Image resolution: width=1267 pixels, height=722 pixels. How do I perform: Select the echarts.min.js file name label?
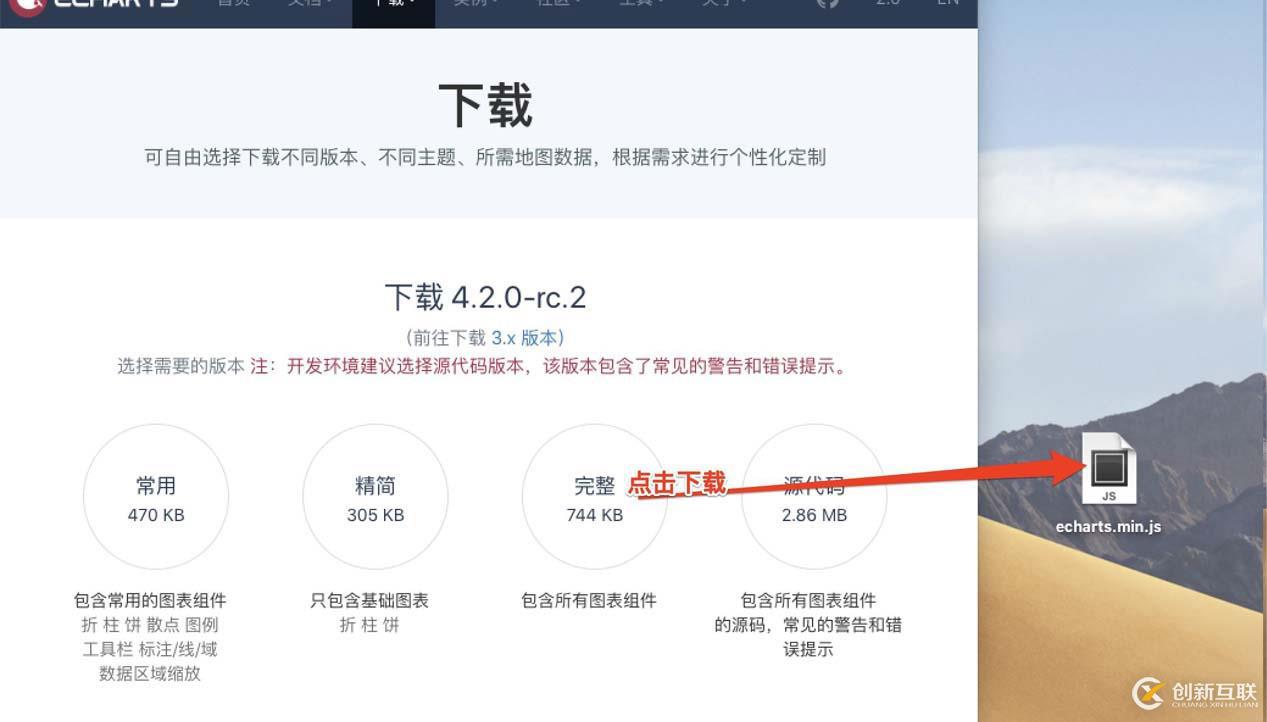click(1108, 526)
